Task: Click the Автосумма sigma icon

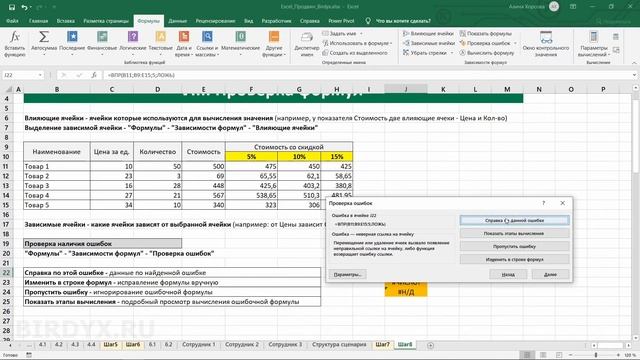Action: (44, 37)
